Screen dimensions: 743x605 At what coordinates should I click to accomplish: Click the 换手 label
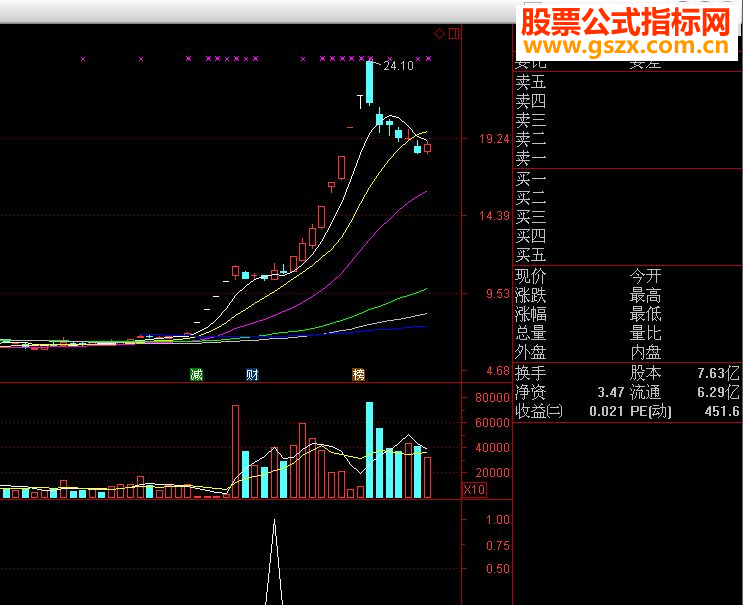(x=531, y=373)
